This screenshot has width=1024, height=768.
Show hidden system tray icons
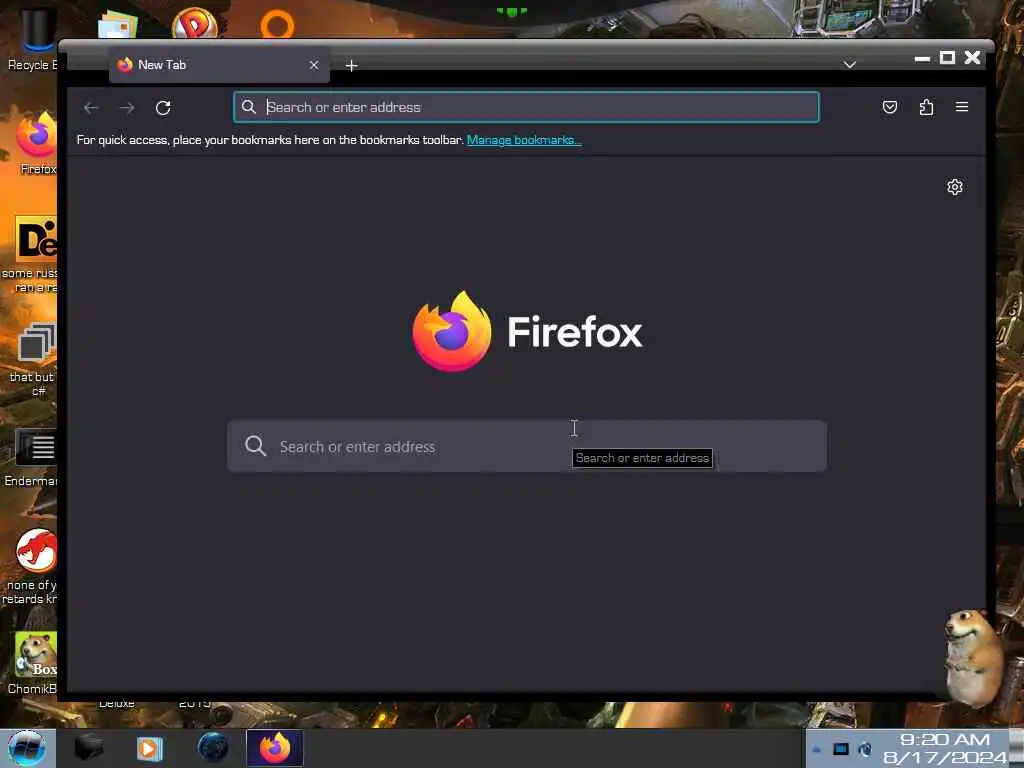816,750
